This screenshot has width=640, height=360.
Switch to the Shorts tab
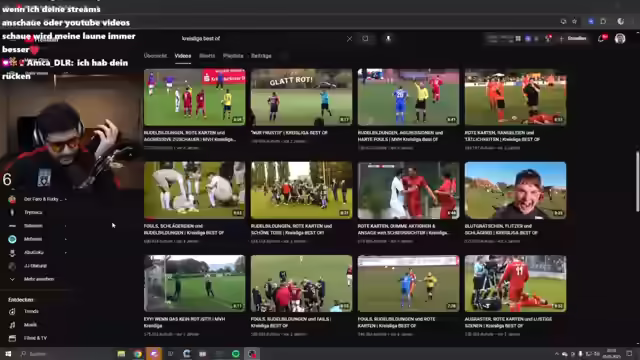click(207, 56)
